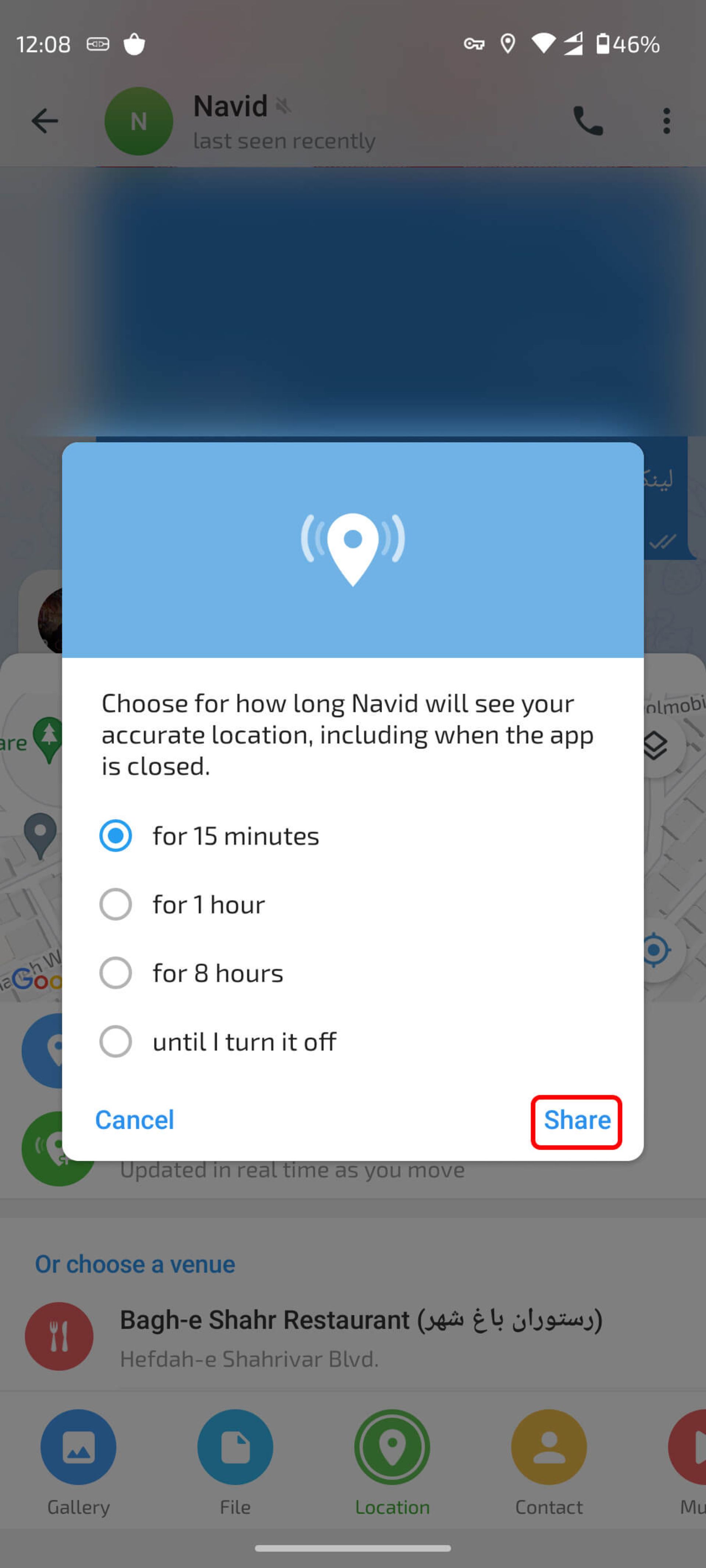
Task: Select the for 8 hours radio button
Action: [x=115, y=972]
